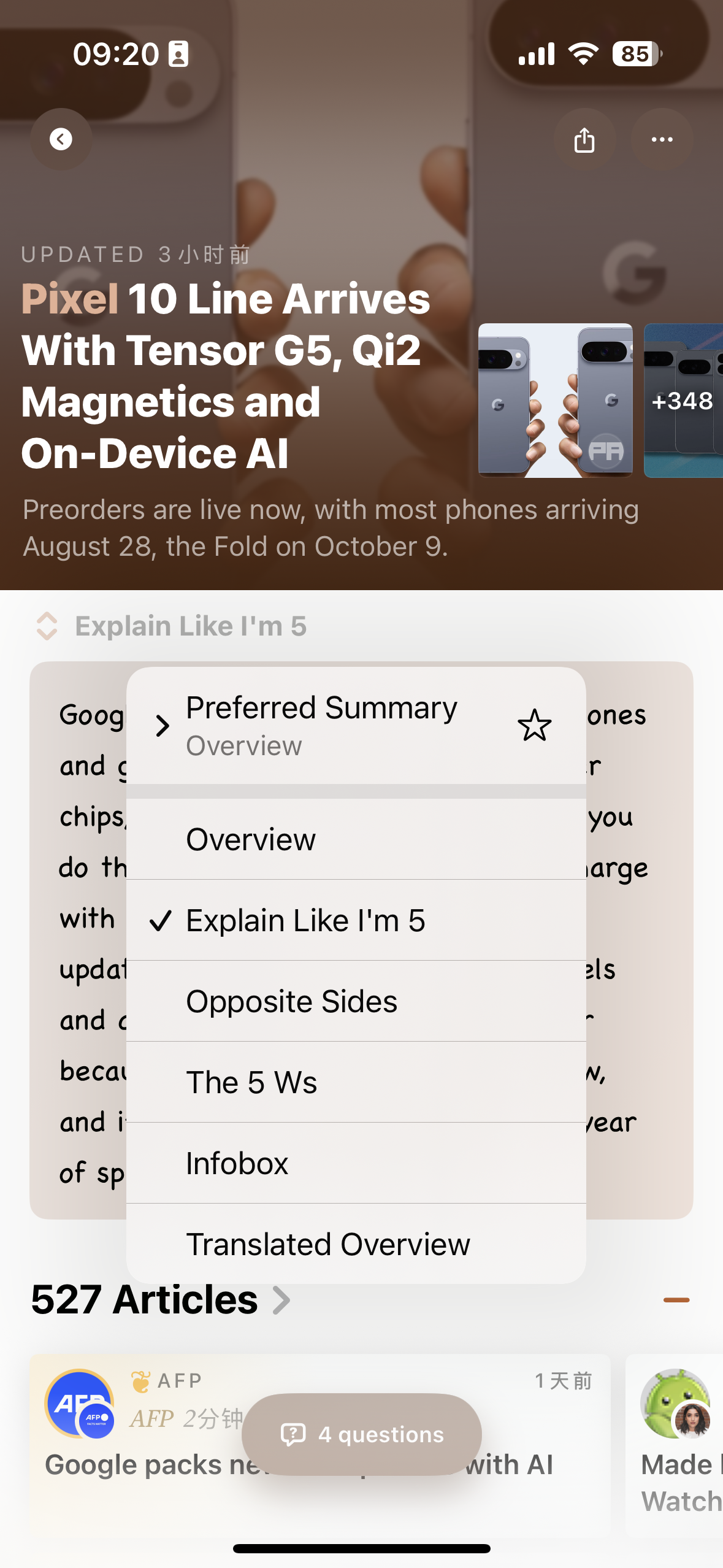The width and height of the screenshot is (723, 1568).
Task: Tap the star icon beside Preferred Summary
Action: tap(534, 725)
